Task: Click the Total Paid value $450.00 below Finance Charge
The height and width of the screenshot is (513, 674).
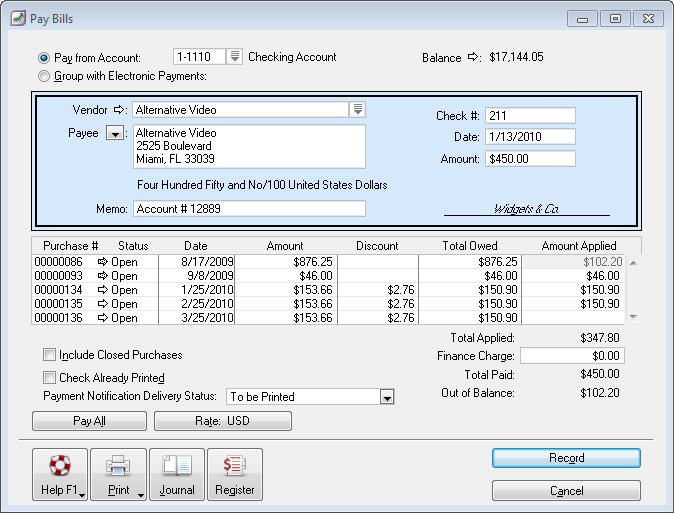Action: (600, 374)
